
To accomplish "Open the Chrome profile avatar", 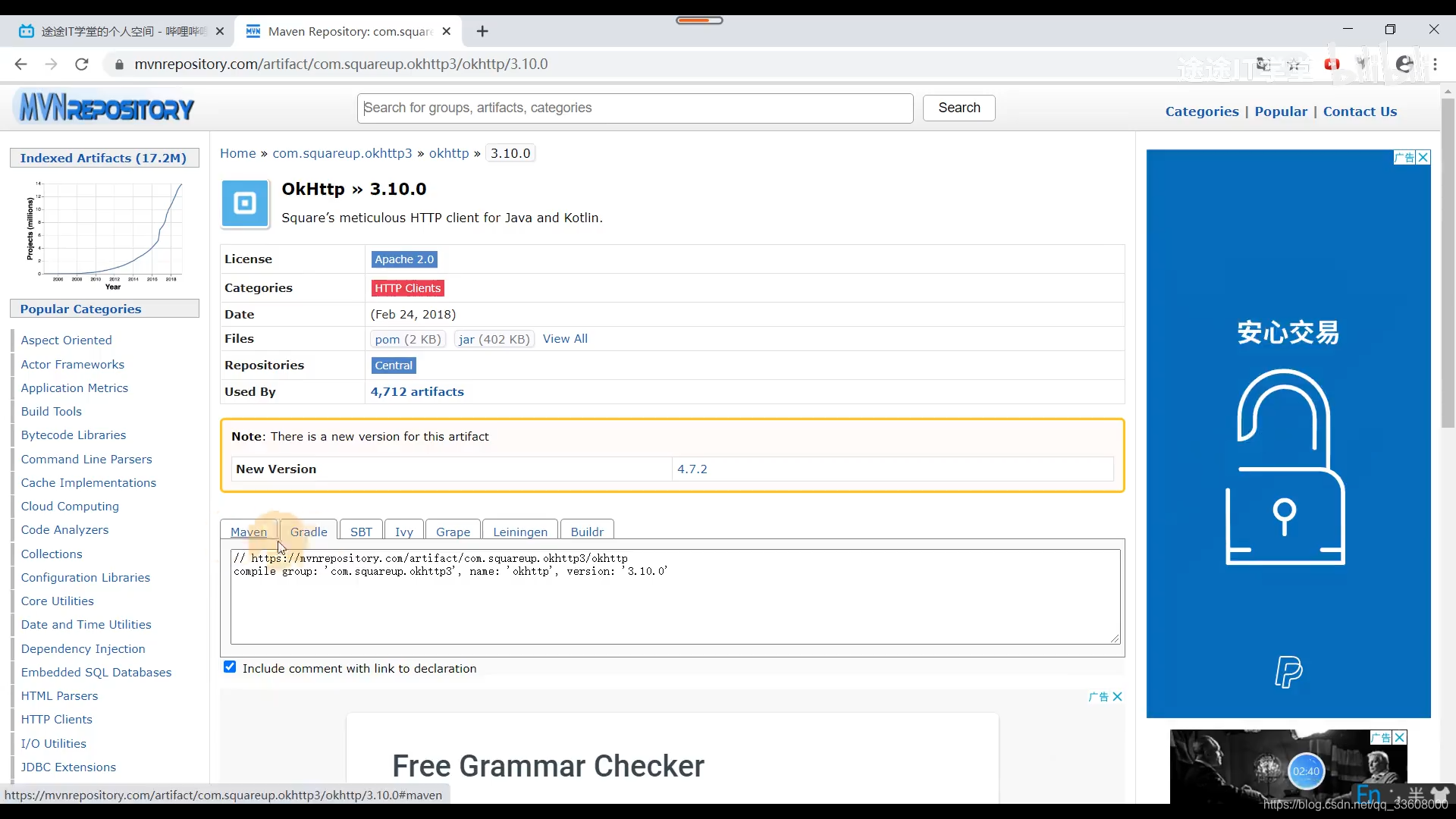I will [x=1404, y=64].
